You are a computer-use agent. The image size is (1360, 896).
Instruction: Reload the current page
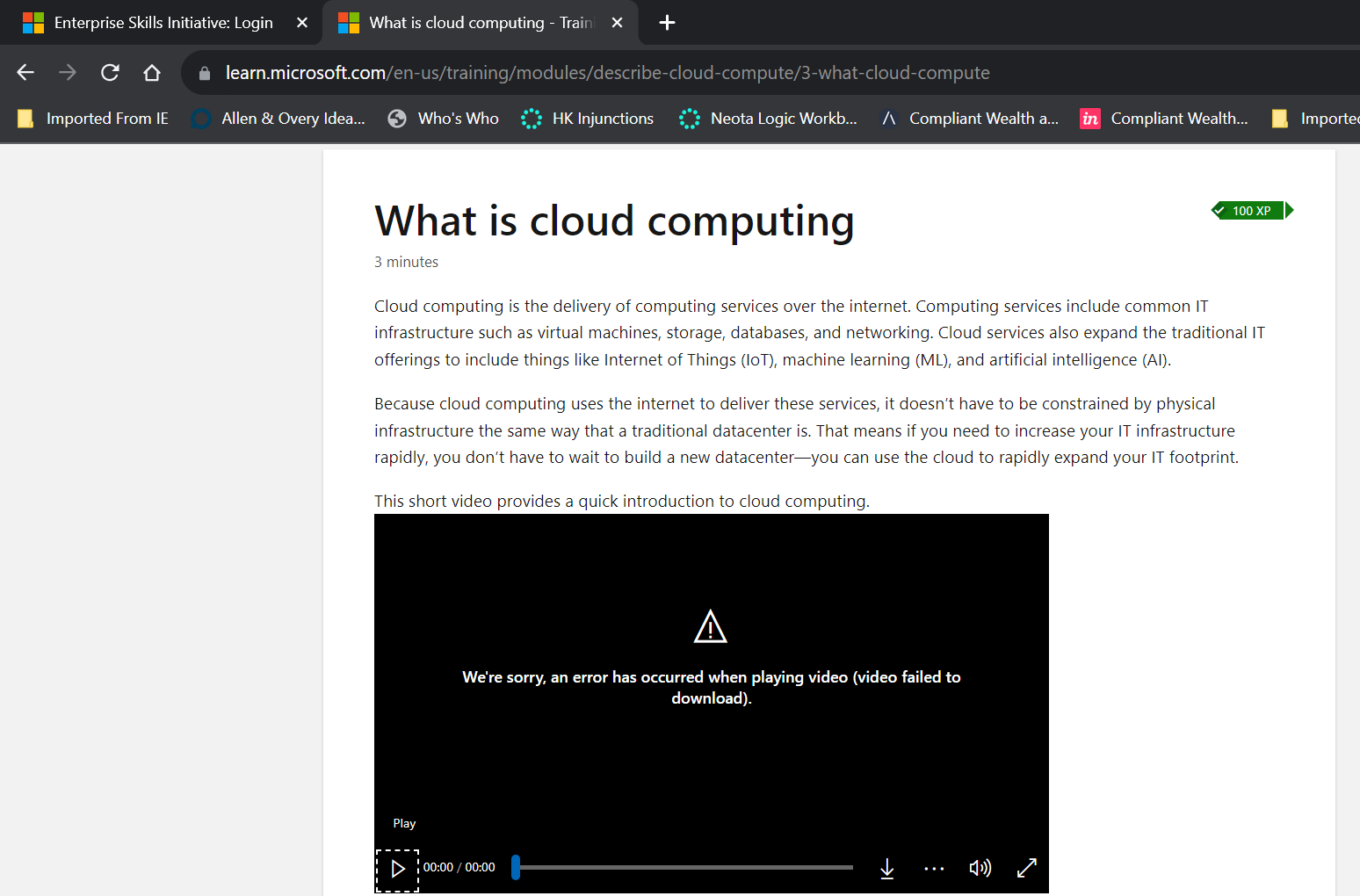tap(110, 72)
